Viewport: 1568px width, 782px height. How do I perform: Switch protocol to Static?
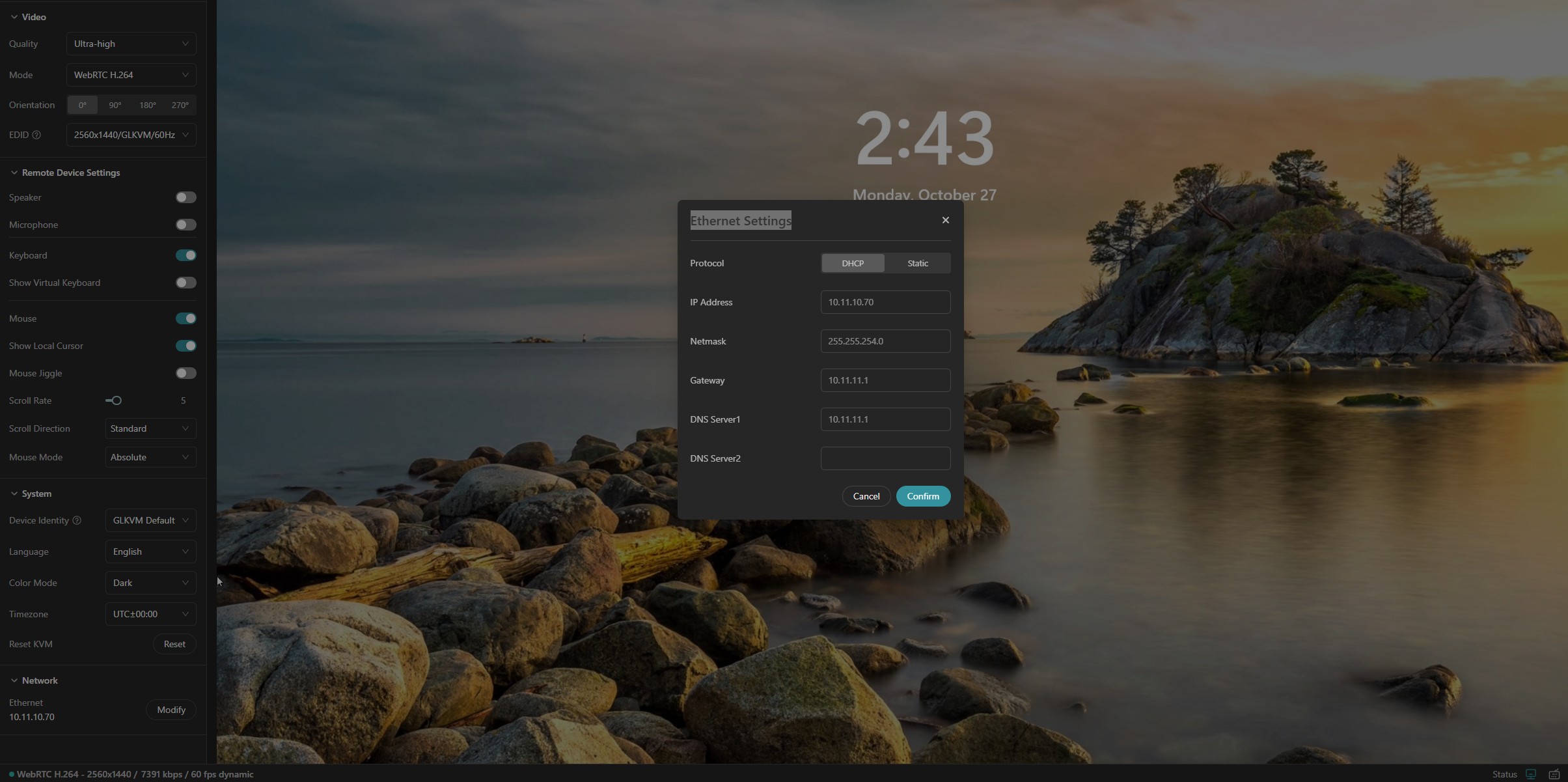917,263
